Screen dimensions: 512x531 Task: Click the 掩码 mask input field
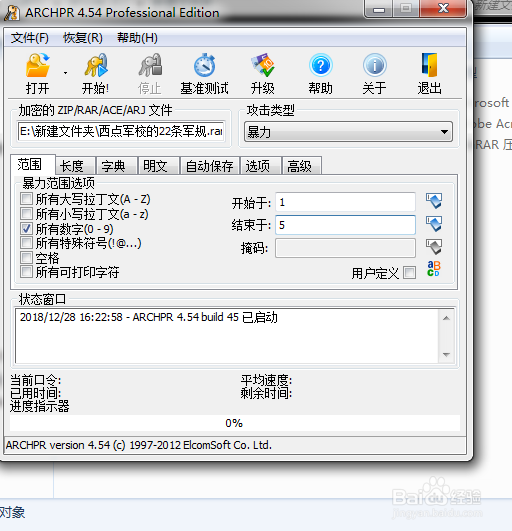pos(345,248)
